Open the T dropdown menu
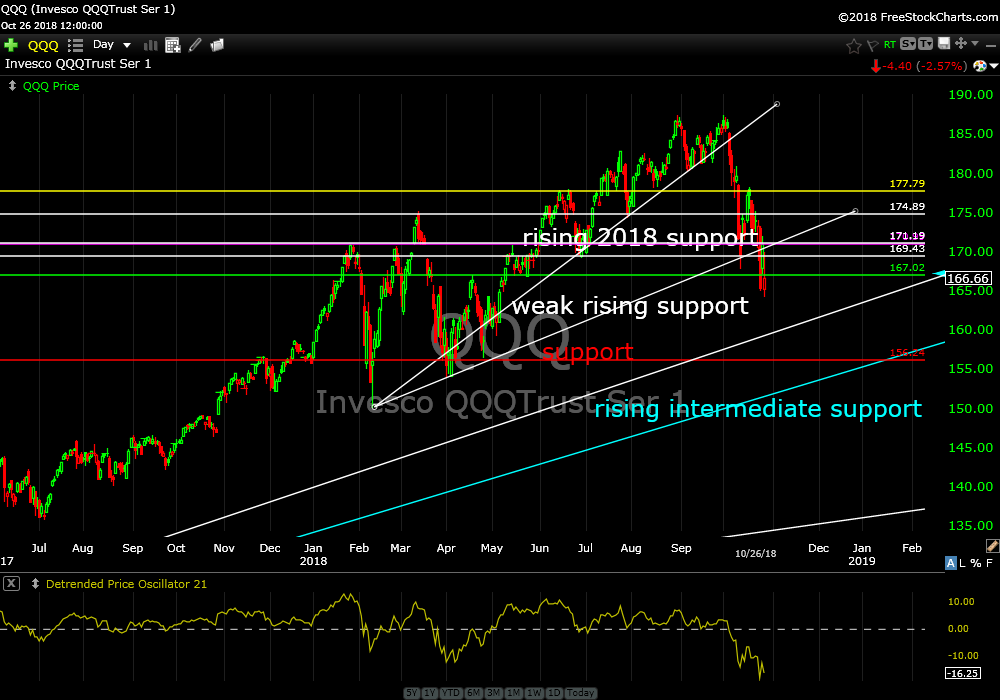 click(x=927, y=45)
